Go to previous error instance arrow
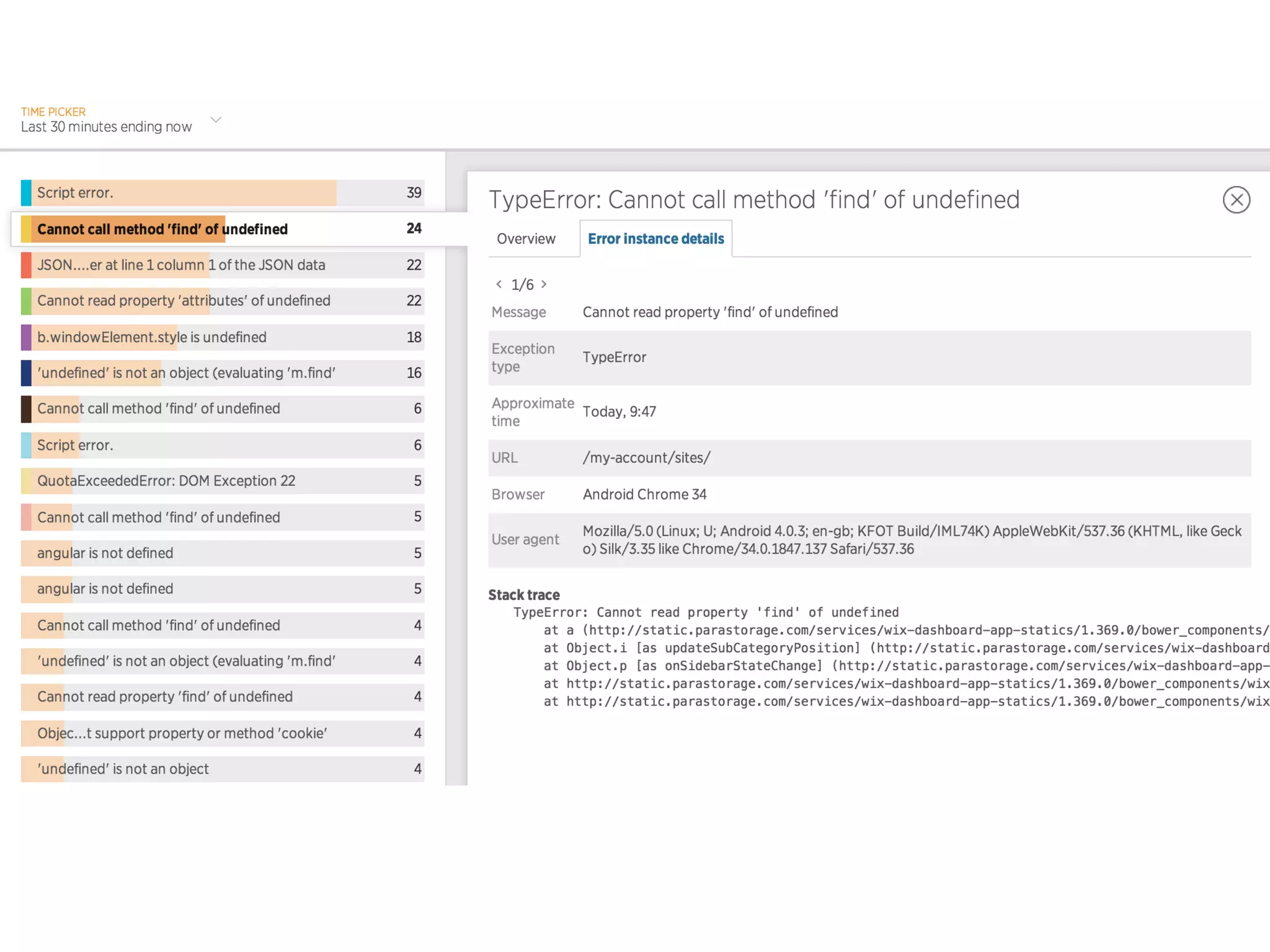The image size is (1270, 952). [x=499, y=284]
